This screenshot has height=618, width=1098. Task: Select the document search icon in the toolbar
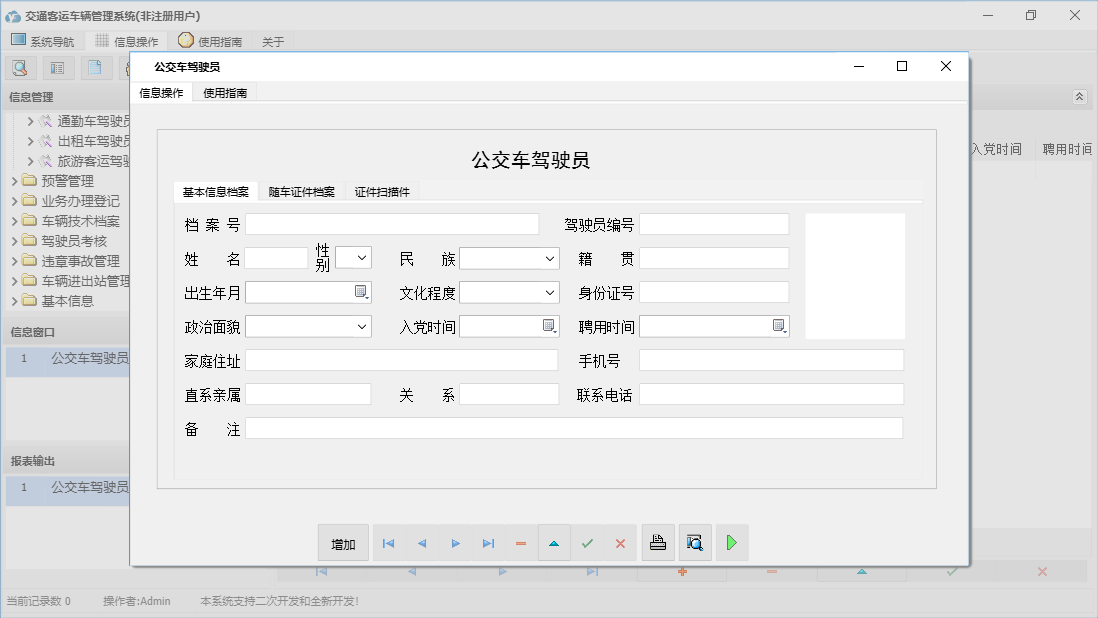(x=20, y=67)
